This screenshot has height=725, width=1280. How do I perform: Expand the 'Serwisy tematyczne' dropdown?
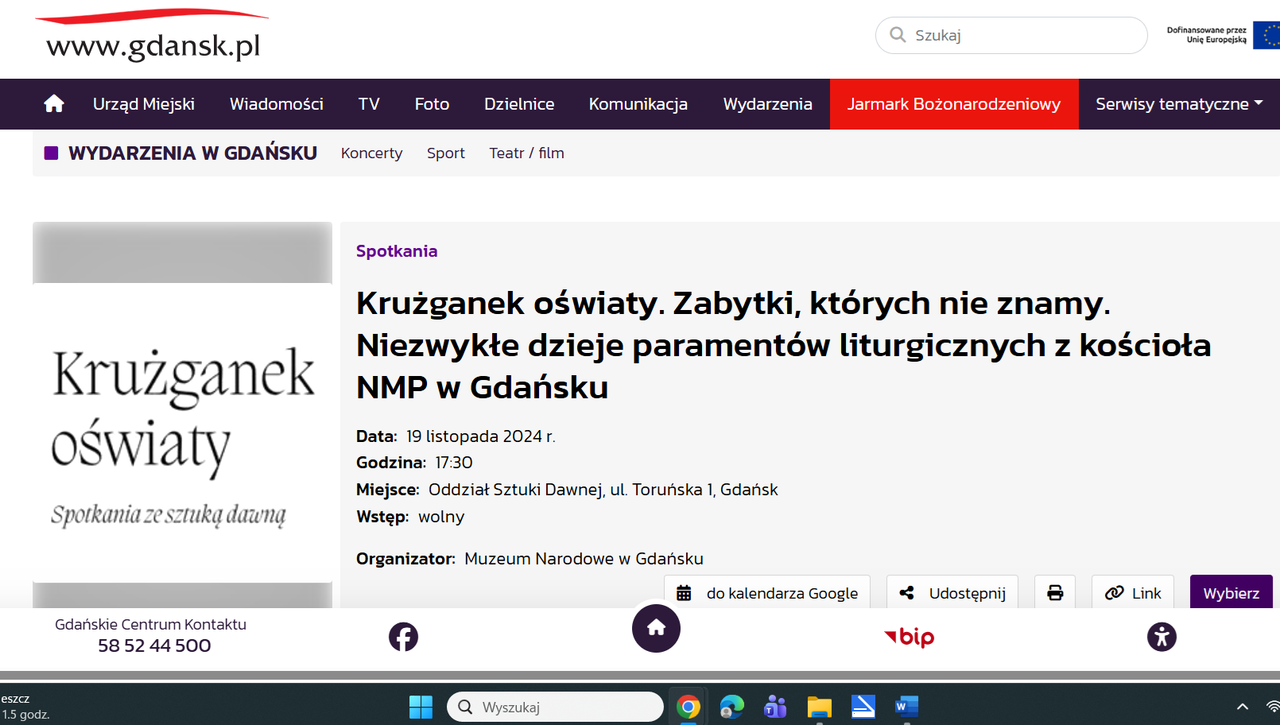1178,103
